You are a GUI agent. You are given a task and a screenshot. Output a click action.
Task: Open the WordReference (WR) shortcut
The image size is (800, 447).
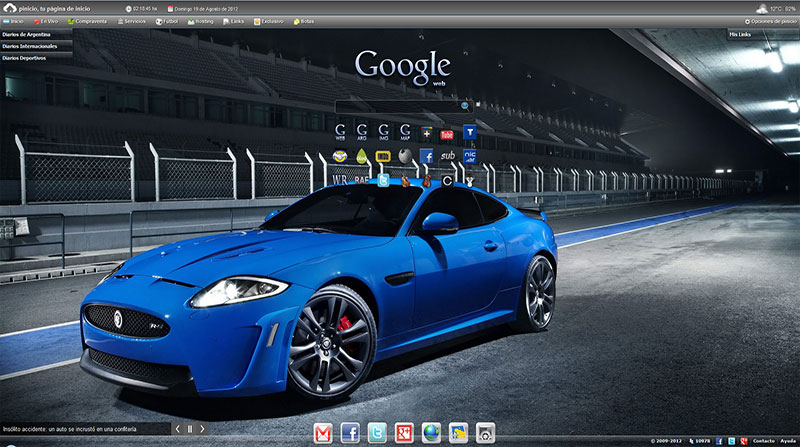pyautogui.click(x=340, y=180)
